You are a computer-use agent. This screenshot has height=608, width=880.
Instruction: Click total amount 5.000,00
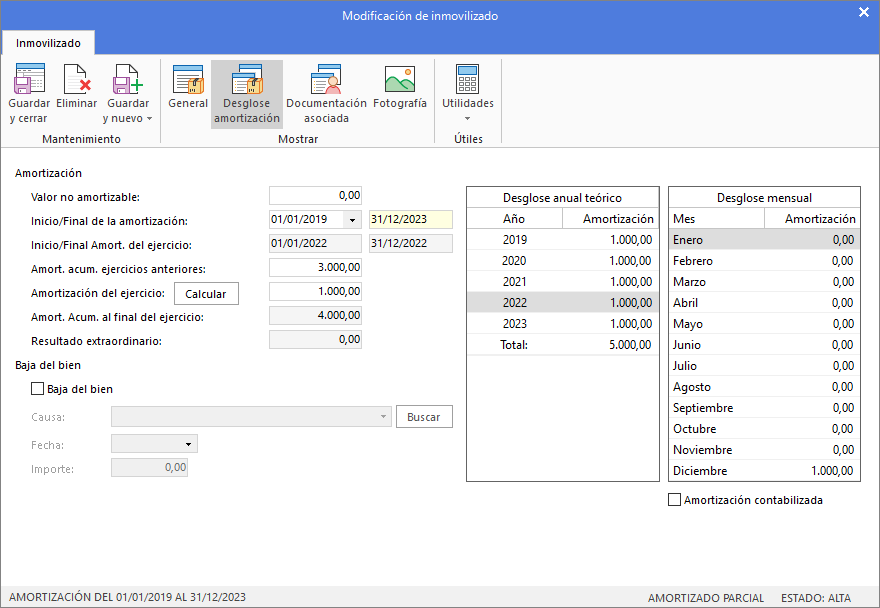pyautogui.click(x=630, y=345)
